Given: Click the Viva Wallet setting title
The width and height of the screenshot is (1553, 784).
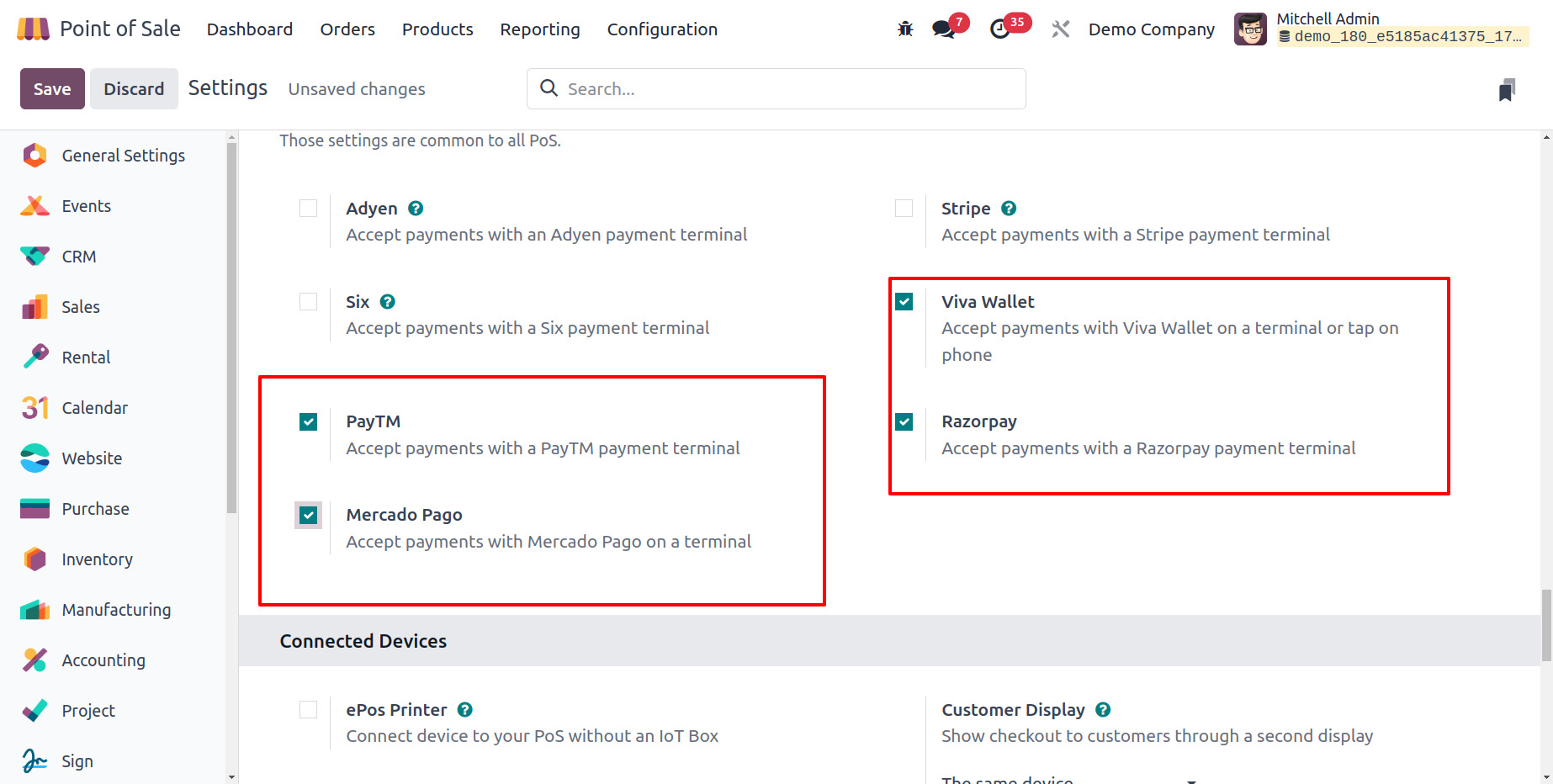Looking at the screenshot, I should click(988, 302).
